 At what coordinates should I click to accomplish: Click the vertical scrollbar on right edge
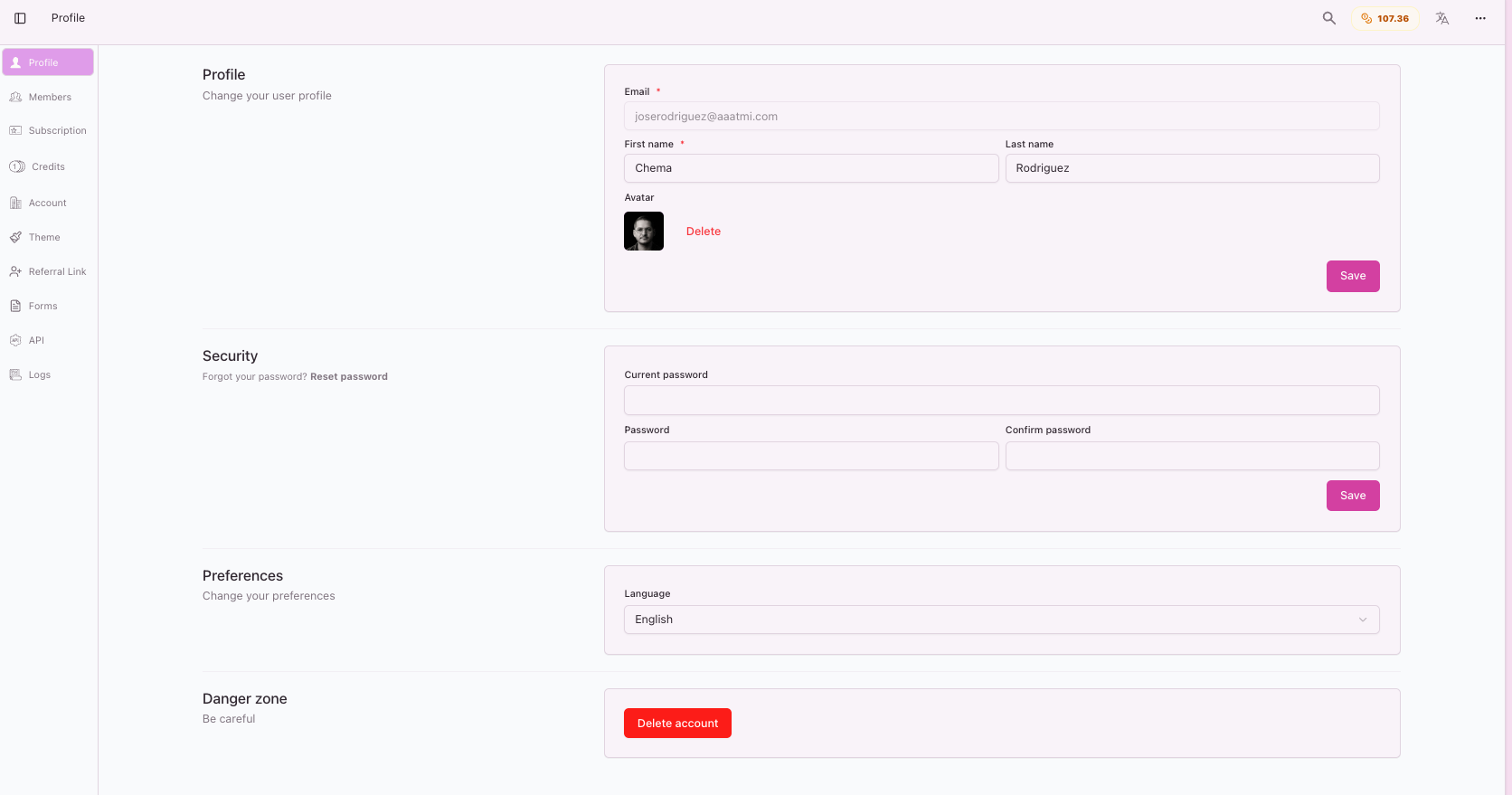[1508, 397]
